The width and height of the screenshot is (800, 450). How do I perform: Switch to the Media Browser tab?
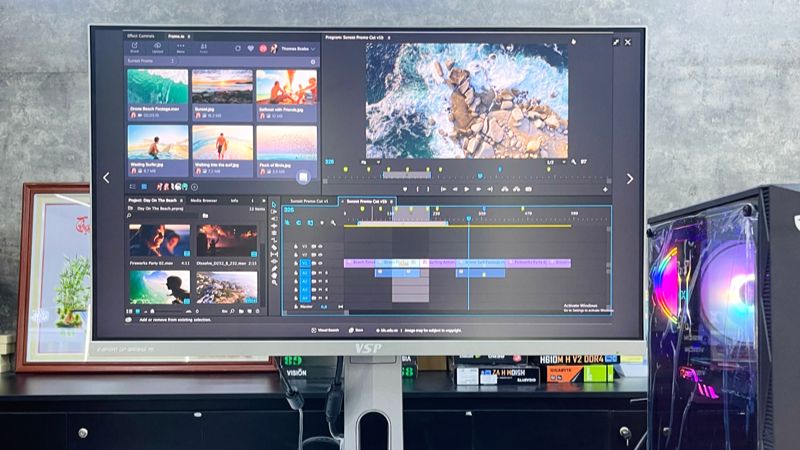pyautogui.click(x=204, y=201)
